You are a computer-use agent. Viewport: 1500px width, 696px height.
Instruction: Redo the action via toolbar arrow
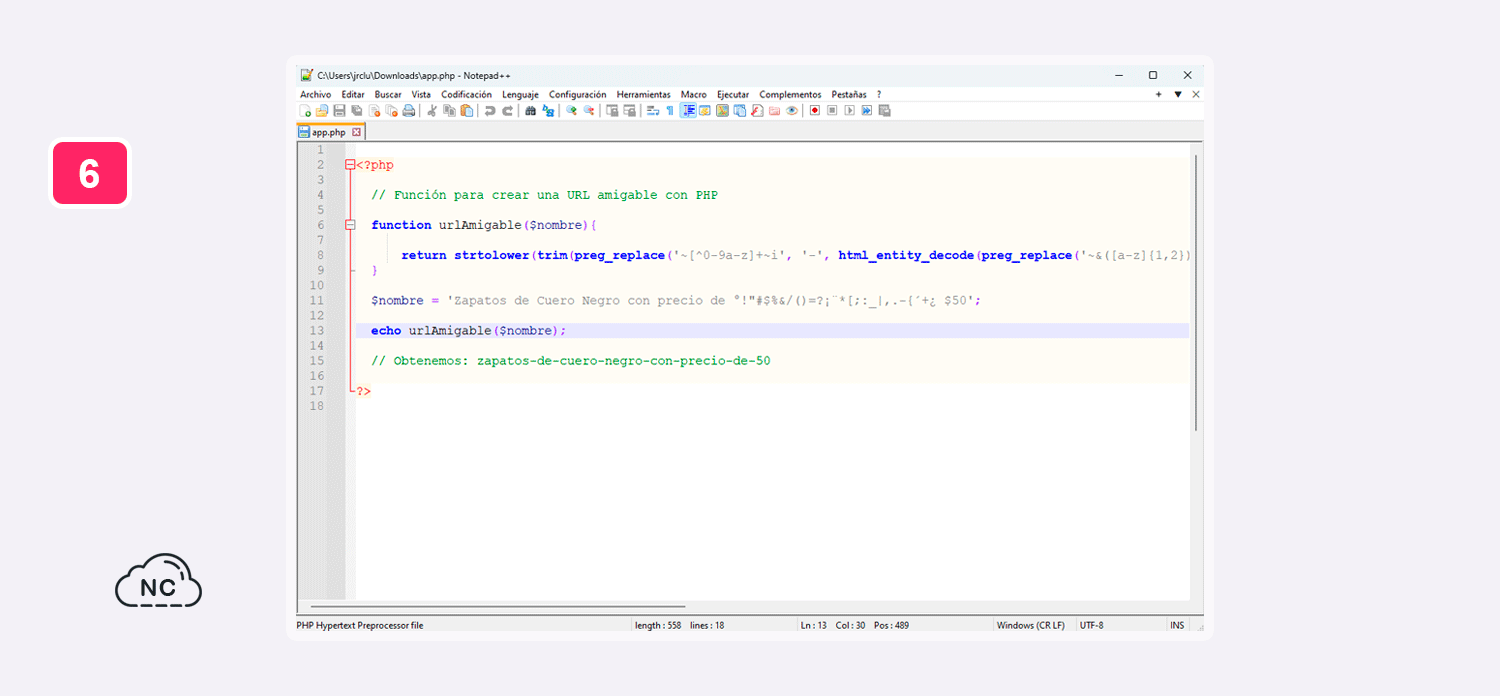coord(508,111)
